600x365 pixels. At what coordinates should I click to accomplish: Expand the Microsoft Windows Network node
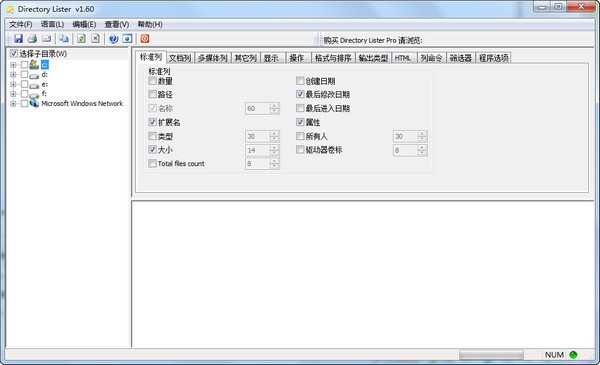pyautogui.click(x=13, y=103)
